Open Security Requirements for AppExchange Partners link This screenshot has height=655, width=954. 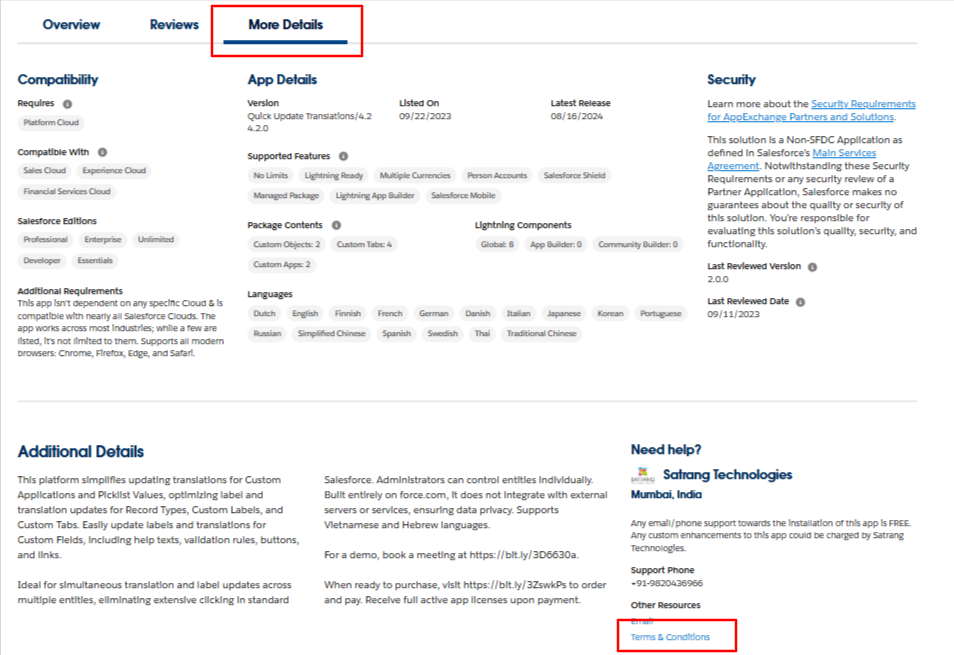tap(811, 110)
